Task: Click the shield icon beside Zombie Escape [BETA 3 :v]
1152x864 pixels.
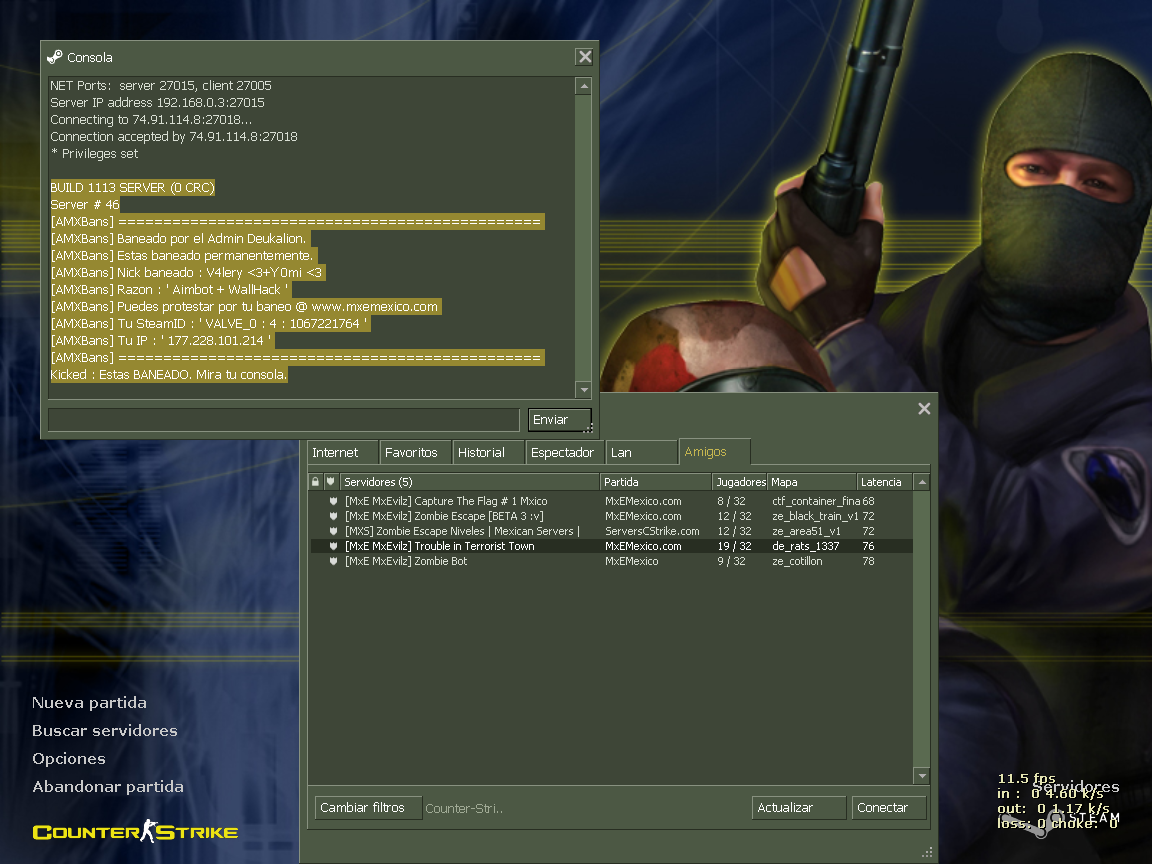Action: click(x=333, y=516)
